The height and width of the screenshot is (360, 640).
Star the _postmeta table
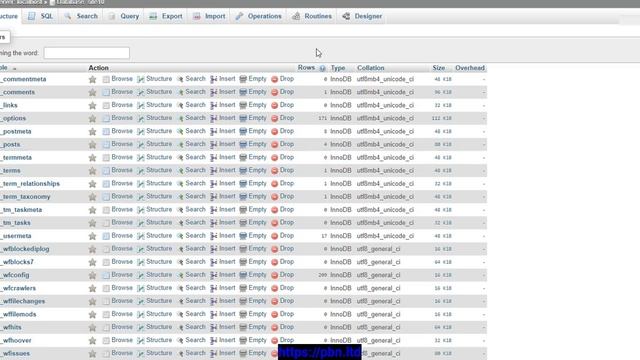coord(93,131)
